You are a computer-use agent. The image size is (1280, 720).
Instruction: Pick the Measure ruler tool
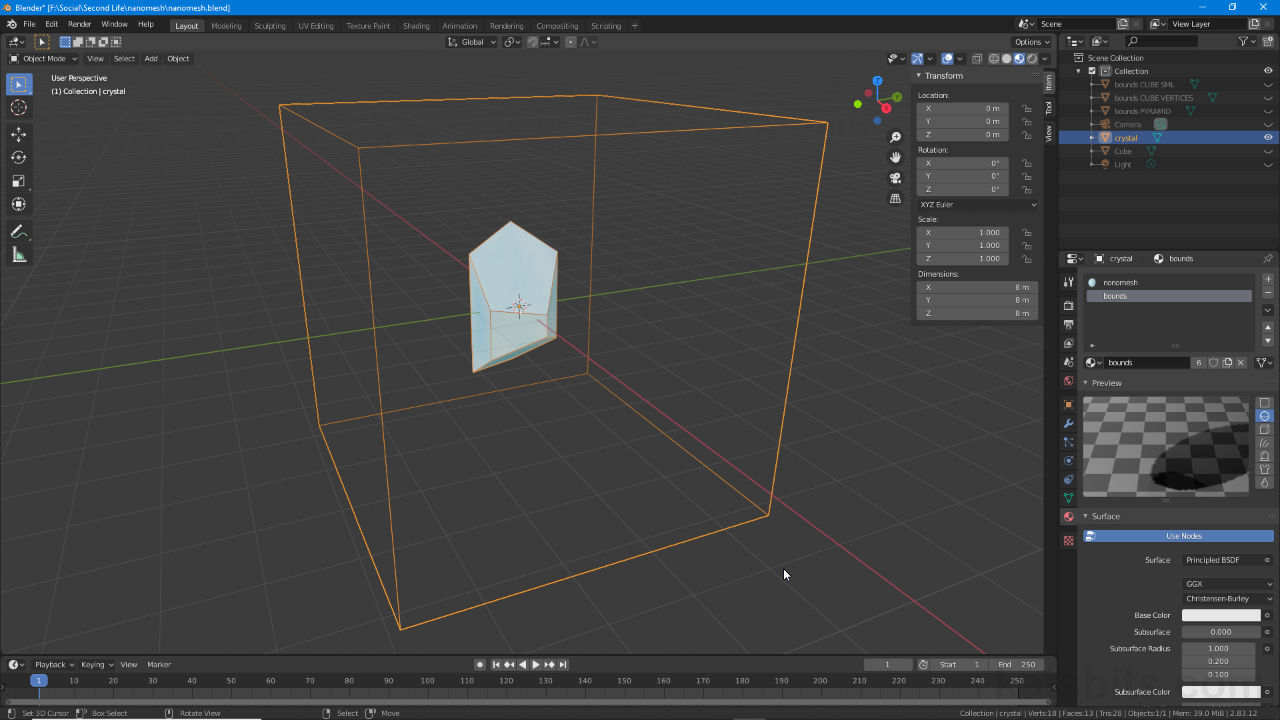18,255
